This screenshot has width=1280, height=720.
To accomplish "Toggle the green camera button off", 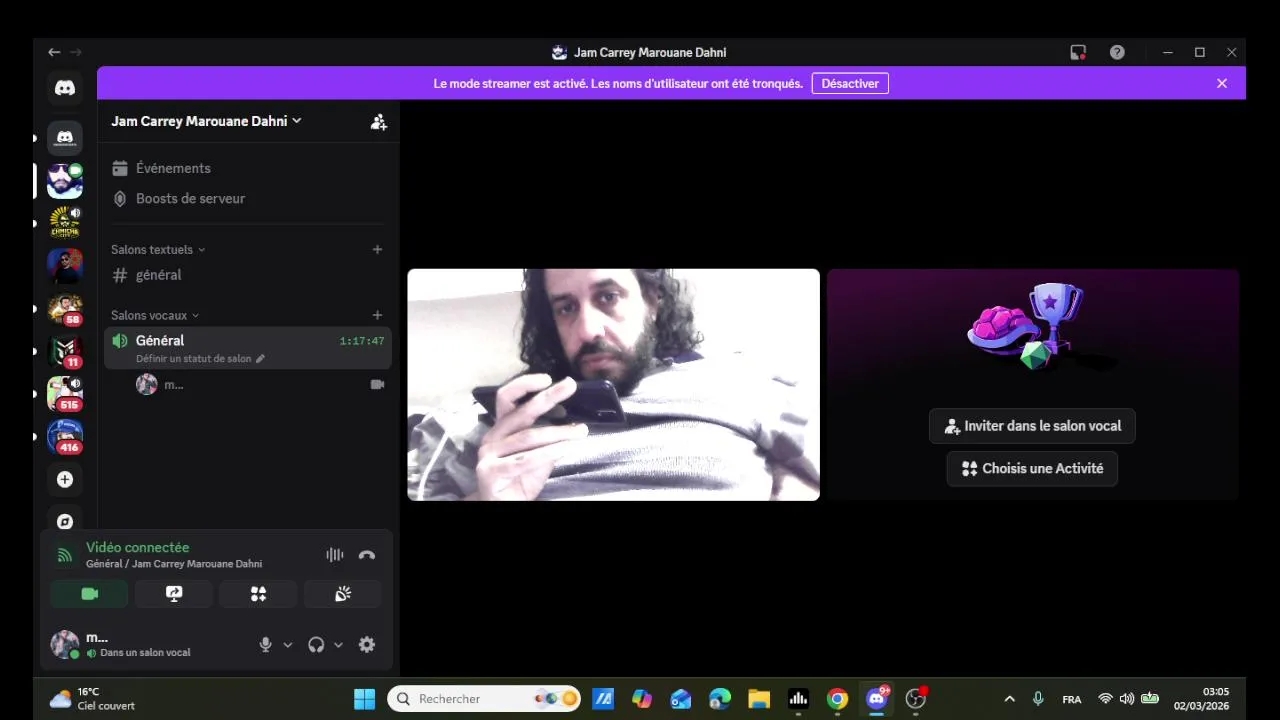I will pos(89,594).
